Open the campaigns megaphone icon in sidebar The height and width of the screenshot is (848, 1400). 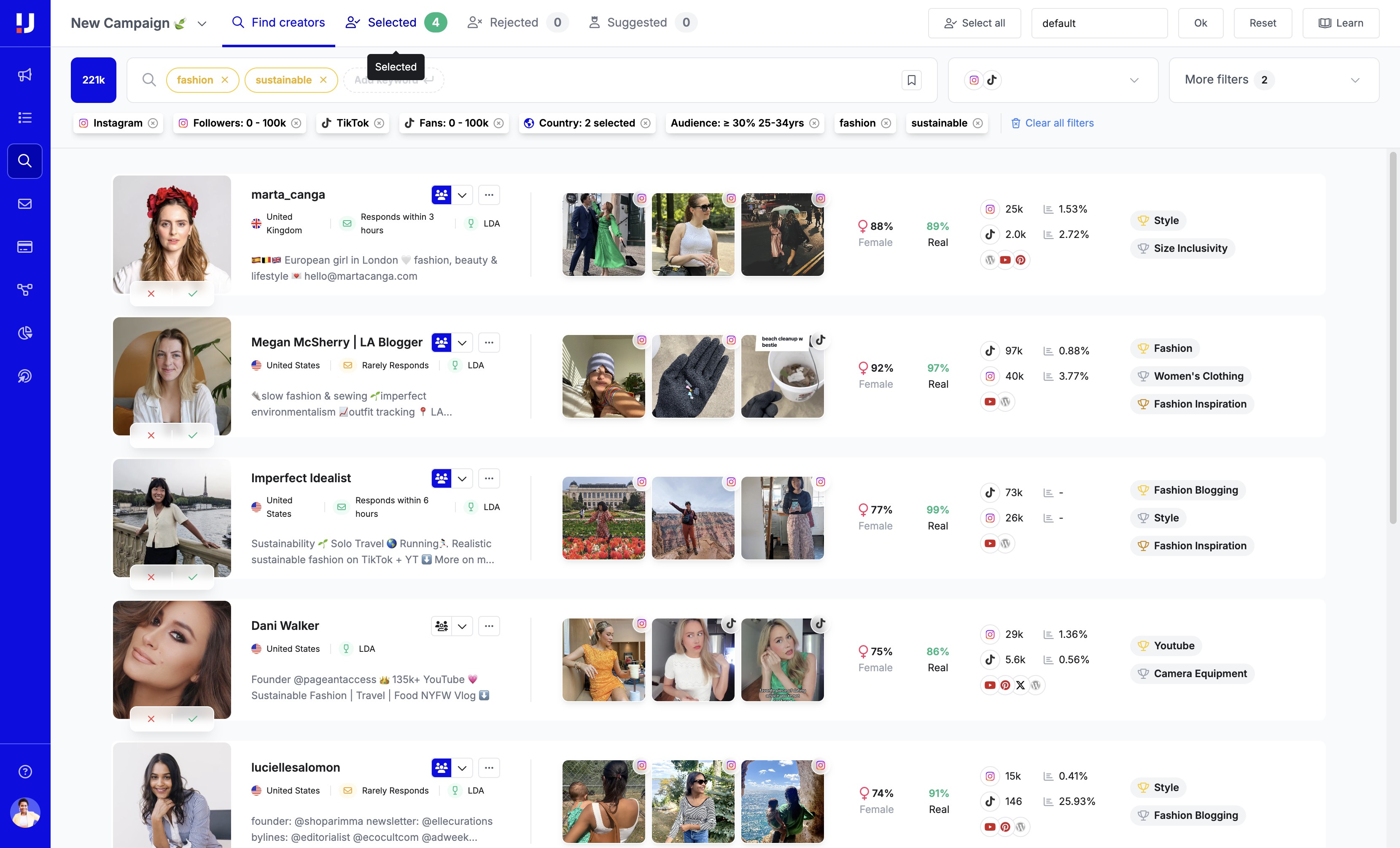[25, 74]
